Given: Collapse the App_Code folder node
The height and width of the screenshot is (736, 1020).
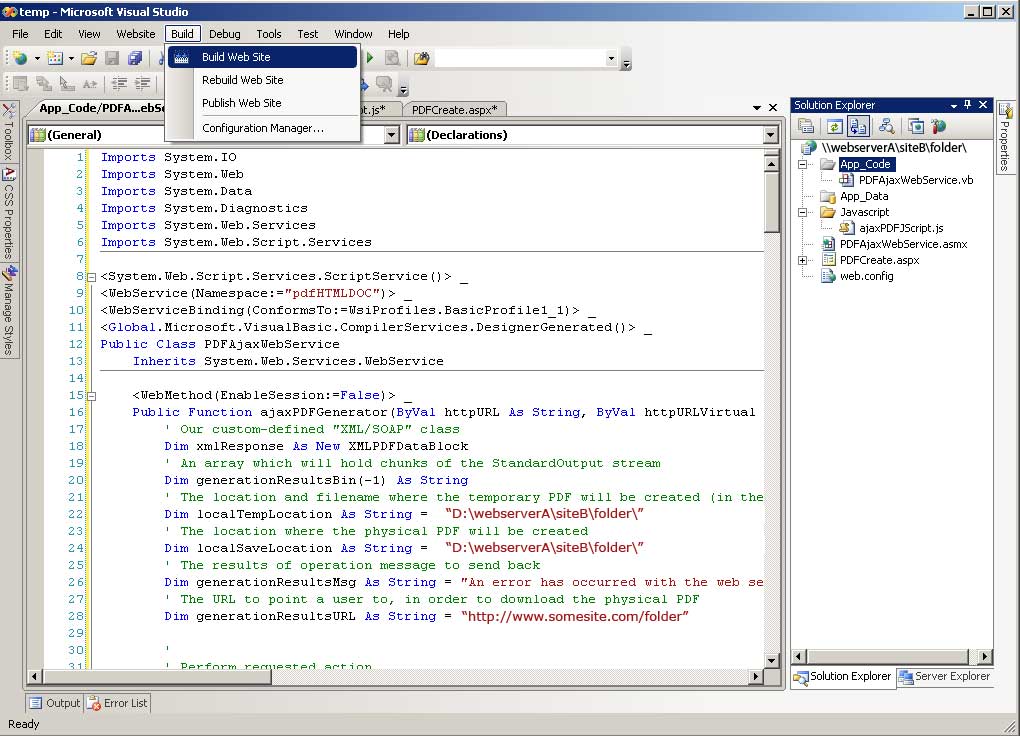Looking at the screenshot, I should (803, 165).
